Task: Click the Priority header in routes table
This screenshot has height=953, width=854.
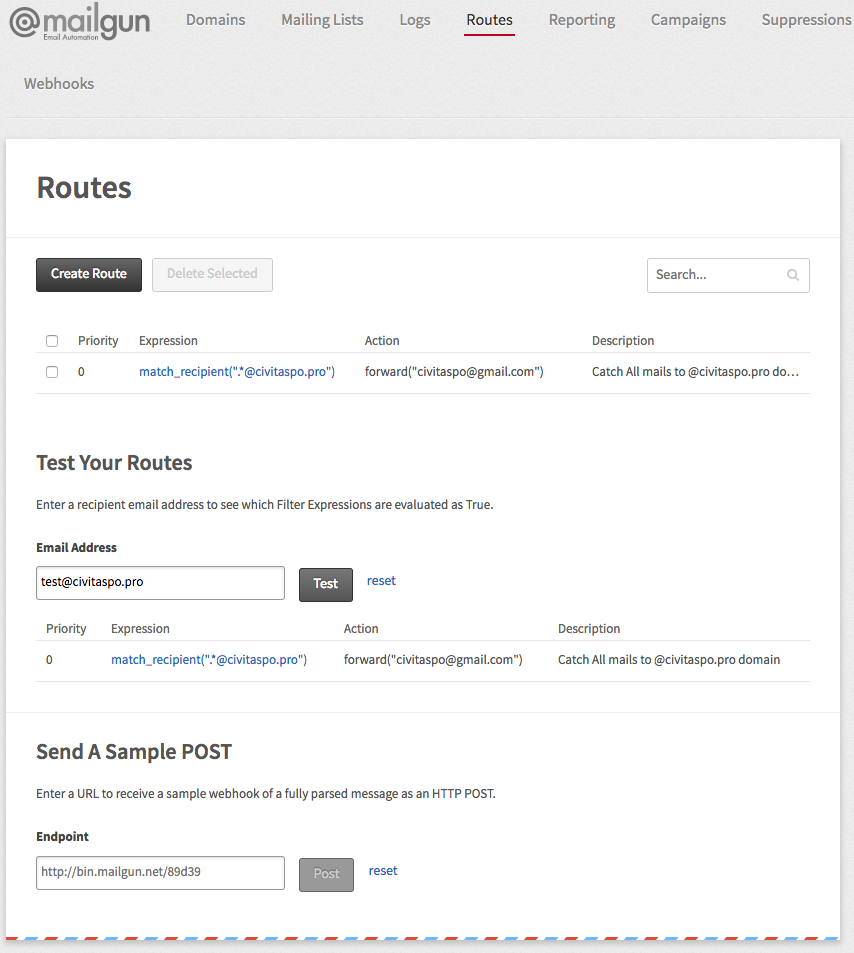Action: [x=98, y=341]
